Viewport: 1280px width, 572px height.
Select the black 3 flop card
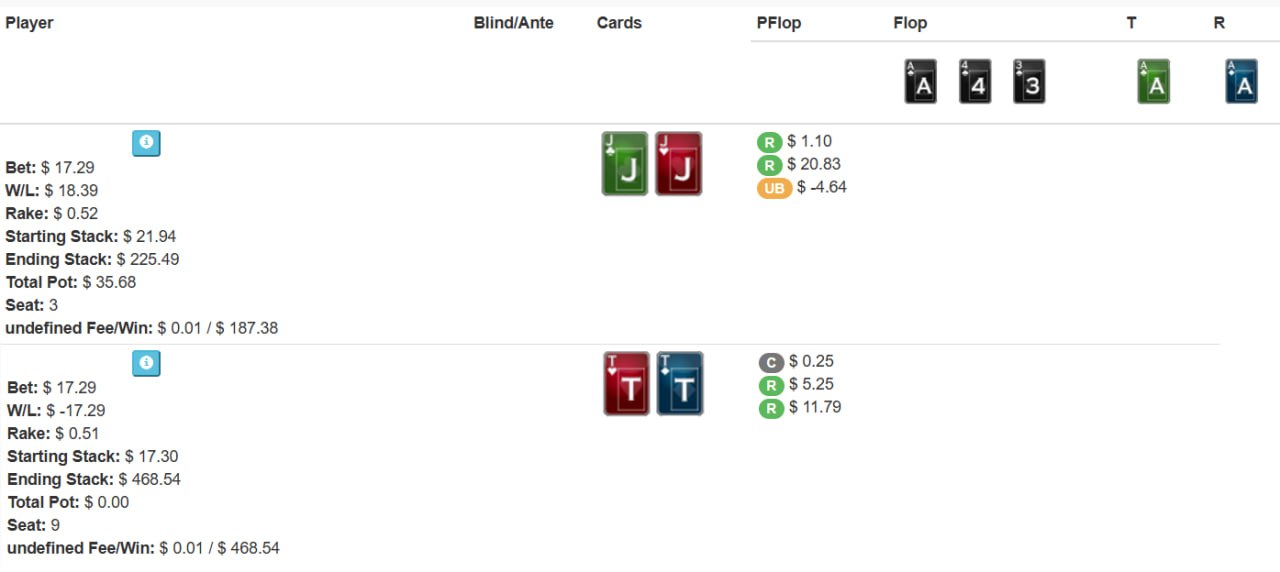tap(1029, 82)
